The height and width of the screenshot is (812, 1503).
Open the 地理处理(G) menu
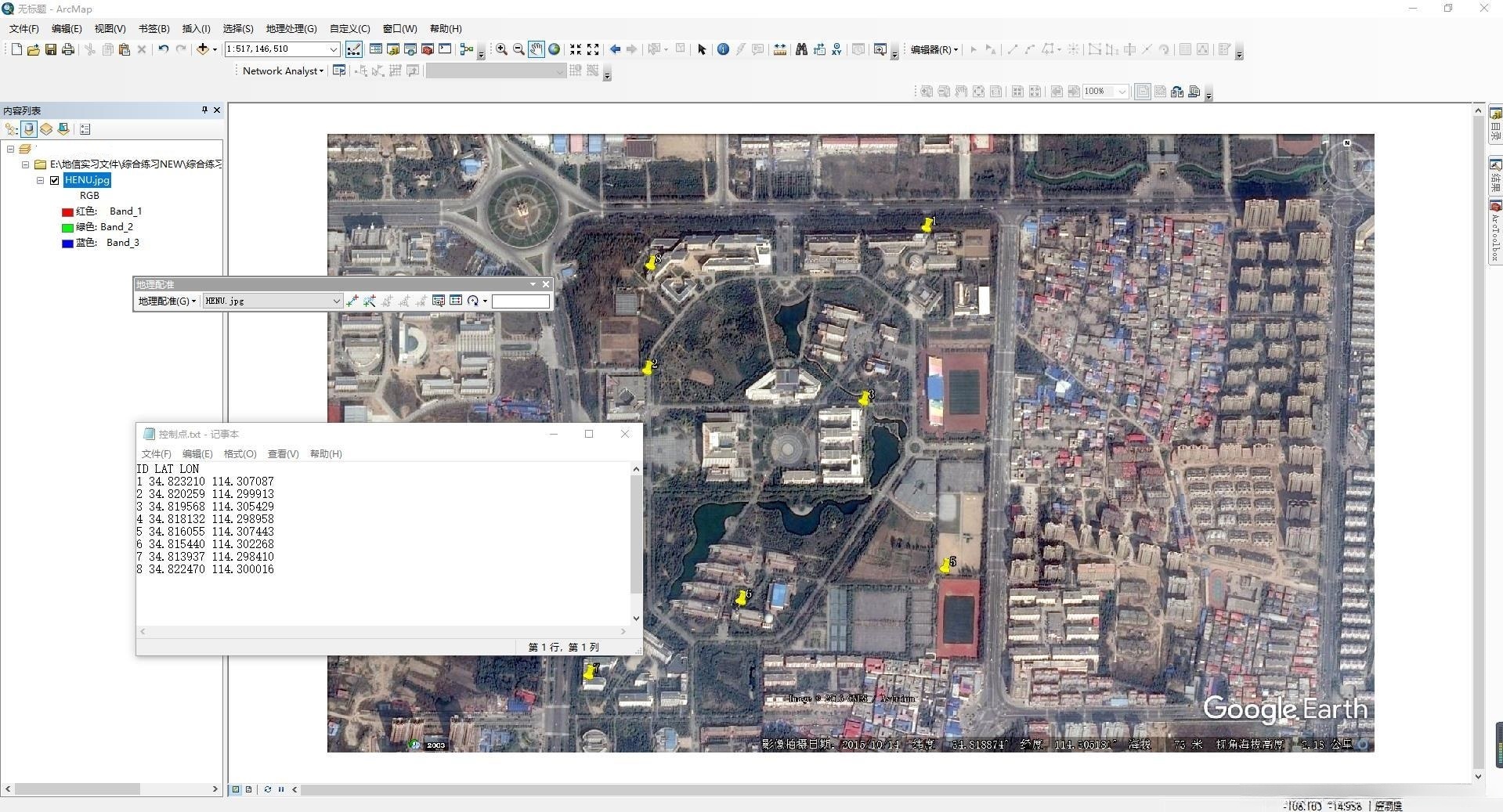291,28
